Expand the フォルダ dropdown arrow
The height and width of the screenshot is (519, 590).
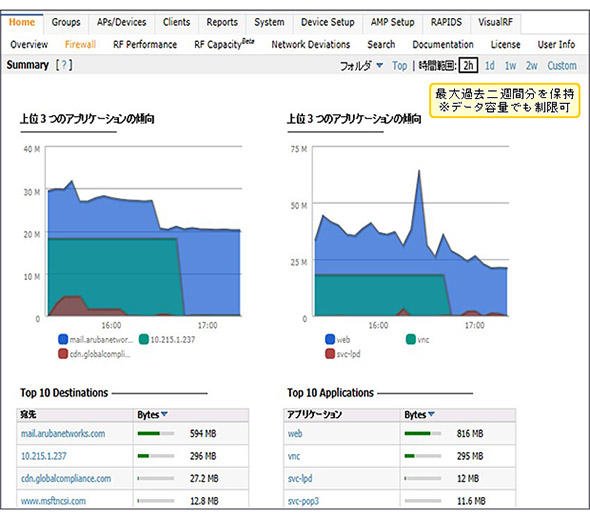tap(380, 65)
